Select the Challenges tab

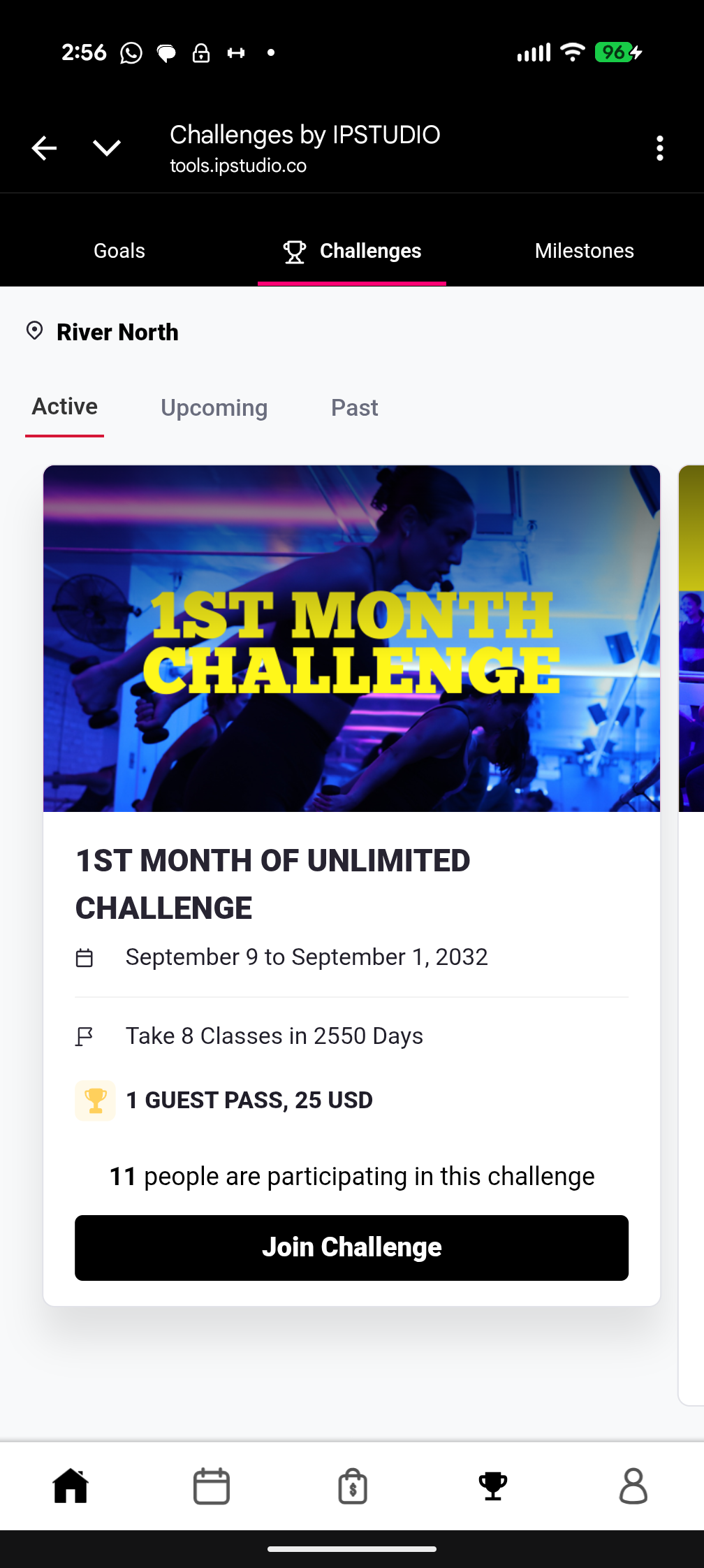pos(352,251)
